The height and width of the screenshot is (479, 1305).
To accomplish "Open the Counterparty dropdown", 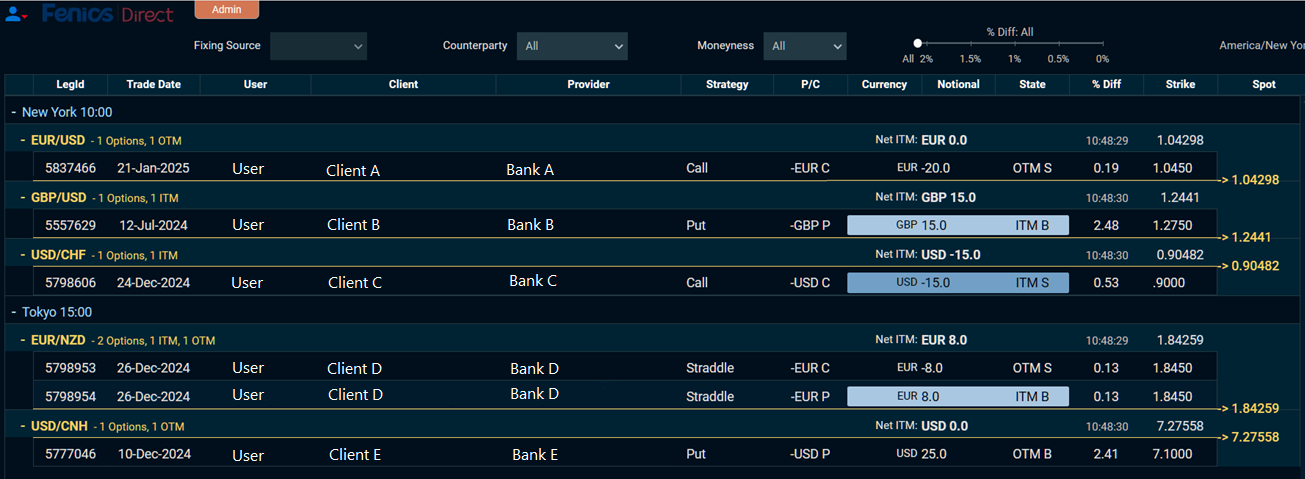I will (x=571, y=46).
